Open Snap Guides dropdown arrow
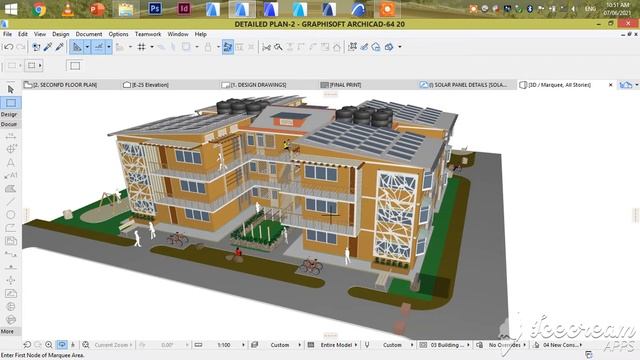This screenshot has height=360, width=640. coord(109,47)
